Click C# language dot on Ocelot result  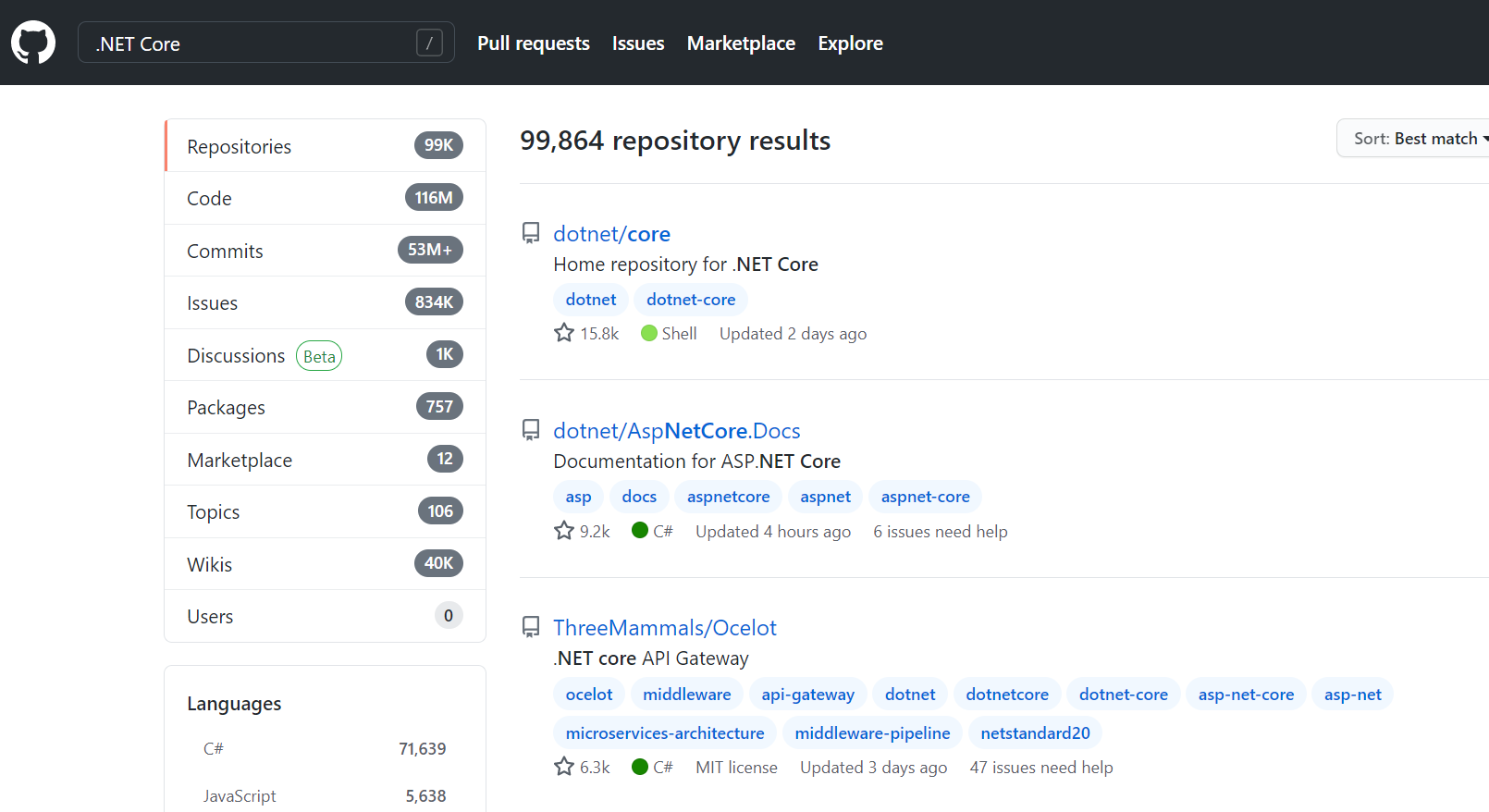[640, 767]
